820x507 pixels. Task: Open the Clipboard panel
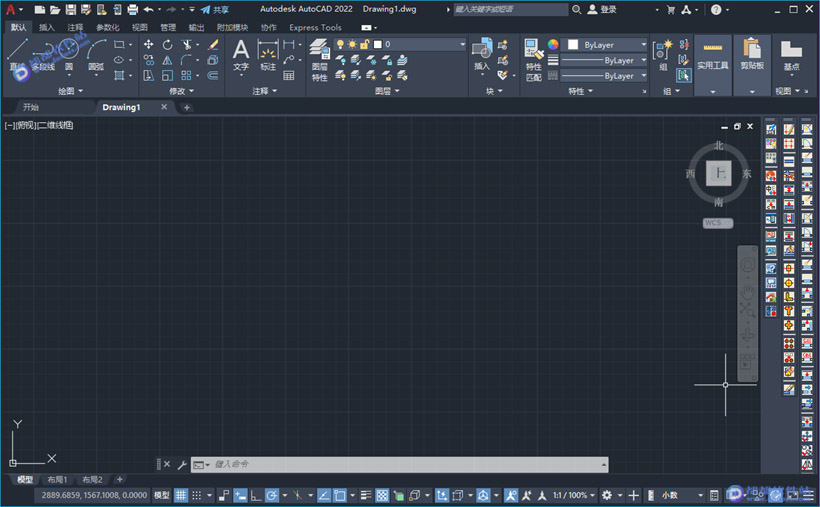click(752, 65)
